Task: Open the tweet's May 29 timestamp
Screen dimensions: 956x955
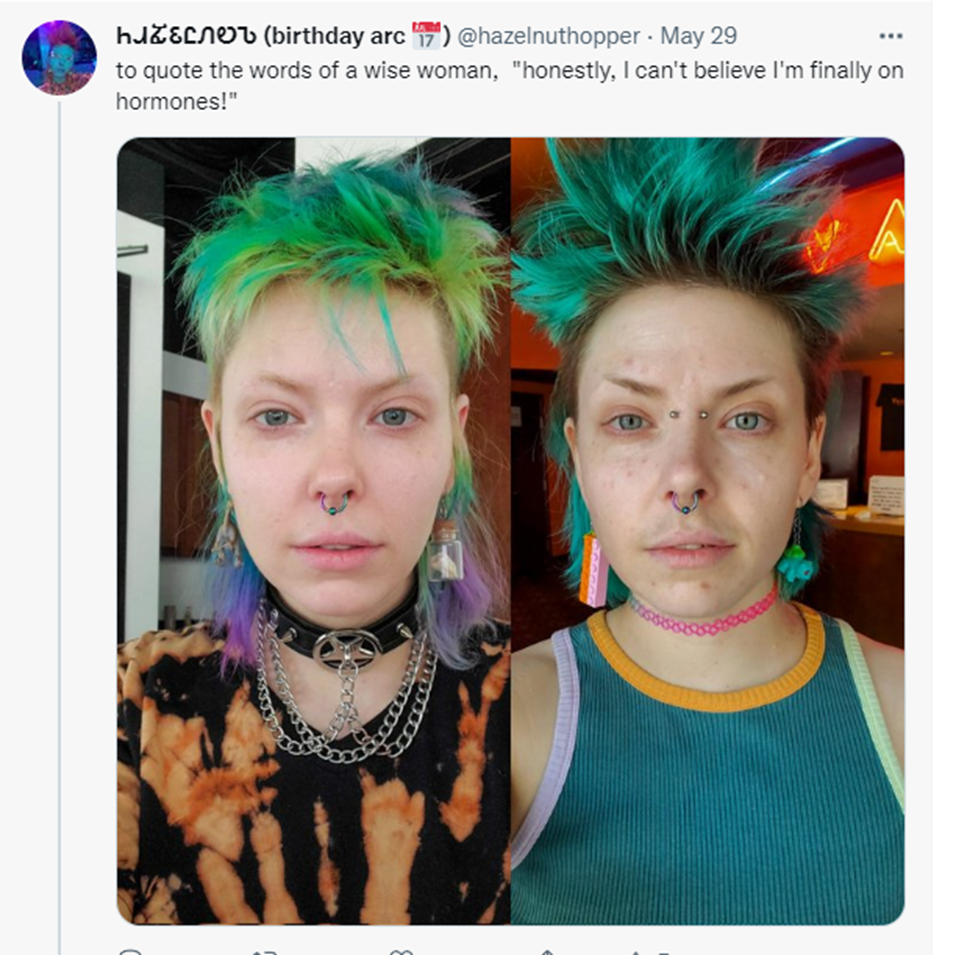Action: pos(699,36)
